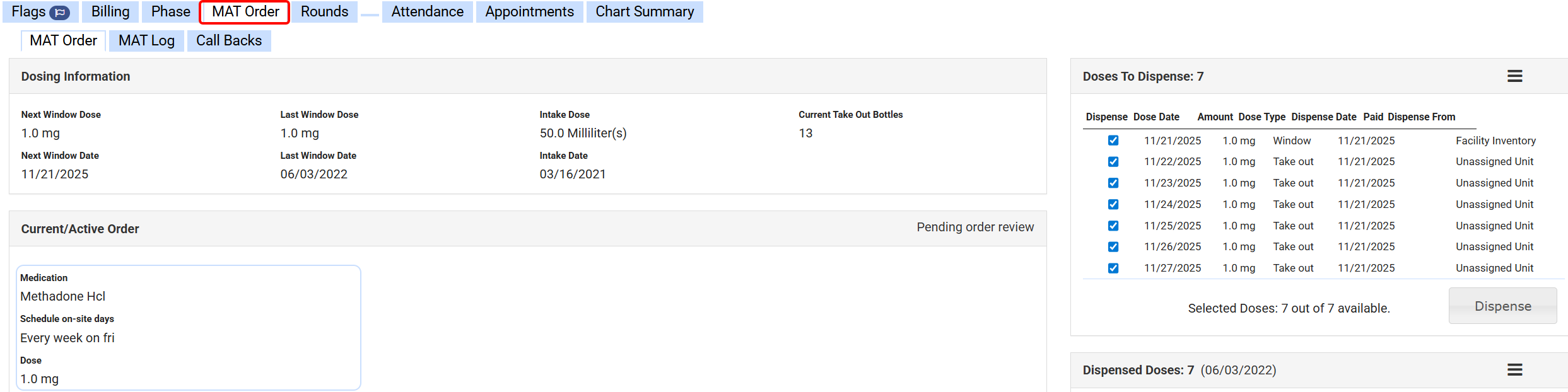Open the Doses To Dispense hamburger menu

pos(1514,76)
